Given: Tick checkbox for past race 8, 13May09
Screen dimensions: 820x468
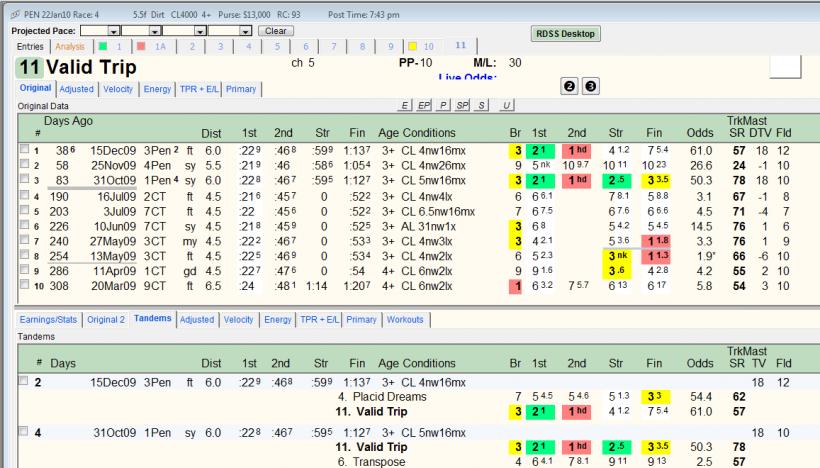Looking at the screenshot, I should coord(24,255).
